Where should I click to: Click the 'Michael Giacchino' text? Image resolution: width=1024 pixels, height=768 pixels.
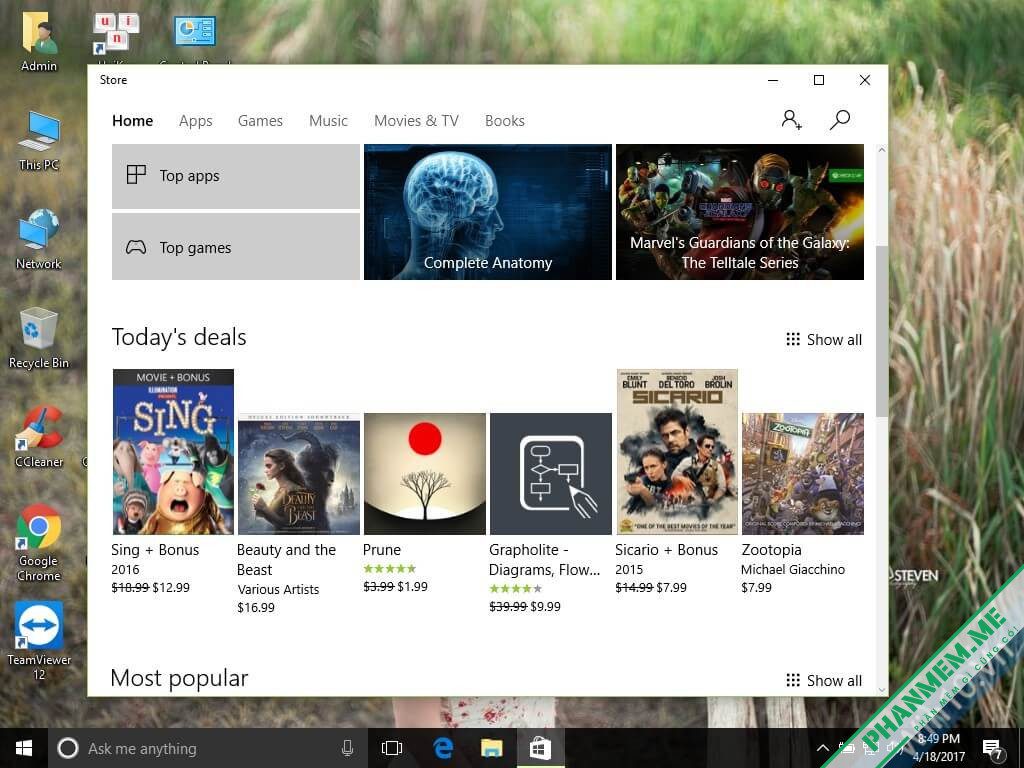pos(793,569)
